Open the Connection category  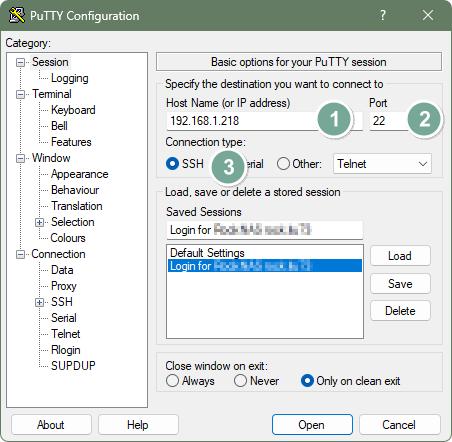coord(58,254)
